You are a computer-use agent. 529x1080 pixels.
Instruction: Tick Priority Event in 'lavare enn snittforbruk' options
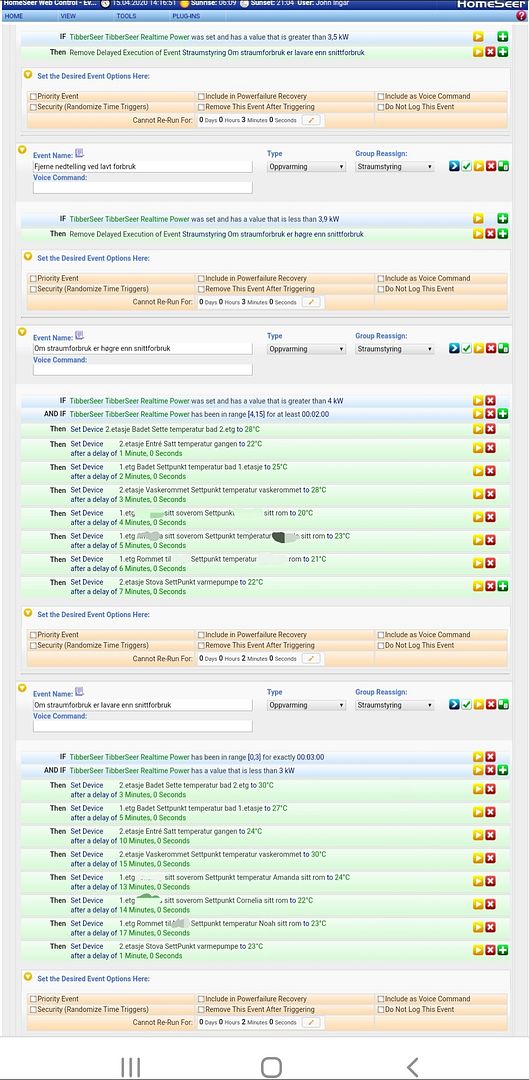[x=33, y=999]
